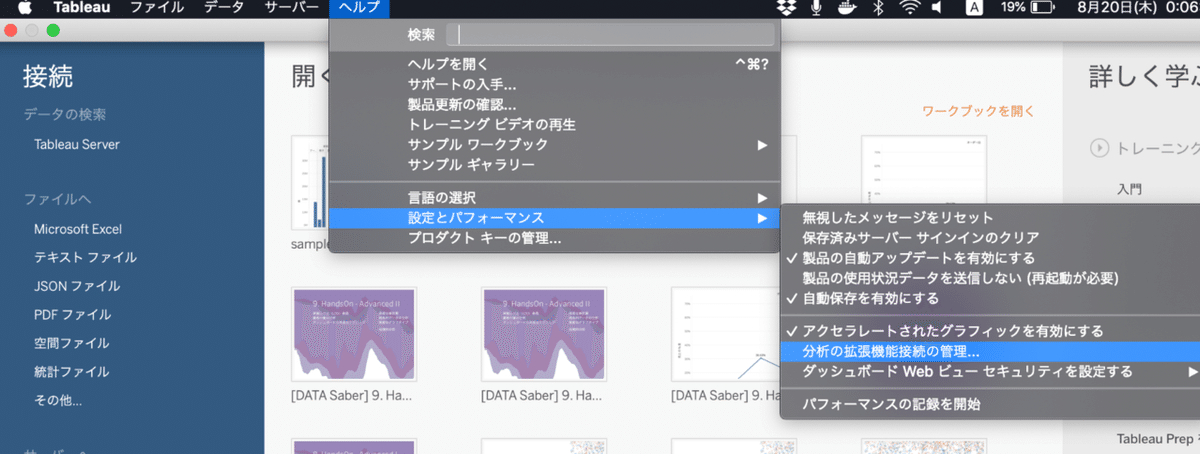Select ヘルプを開く

(x=554, y=64)
